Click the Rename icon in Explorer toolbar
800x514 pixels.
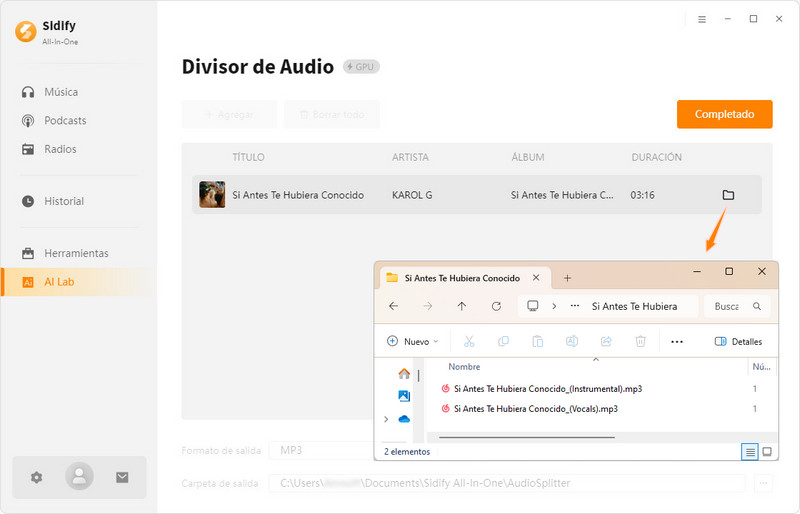[571, 341]
